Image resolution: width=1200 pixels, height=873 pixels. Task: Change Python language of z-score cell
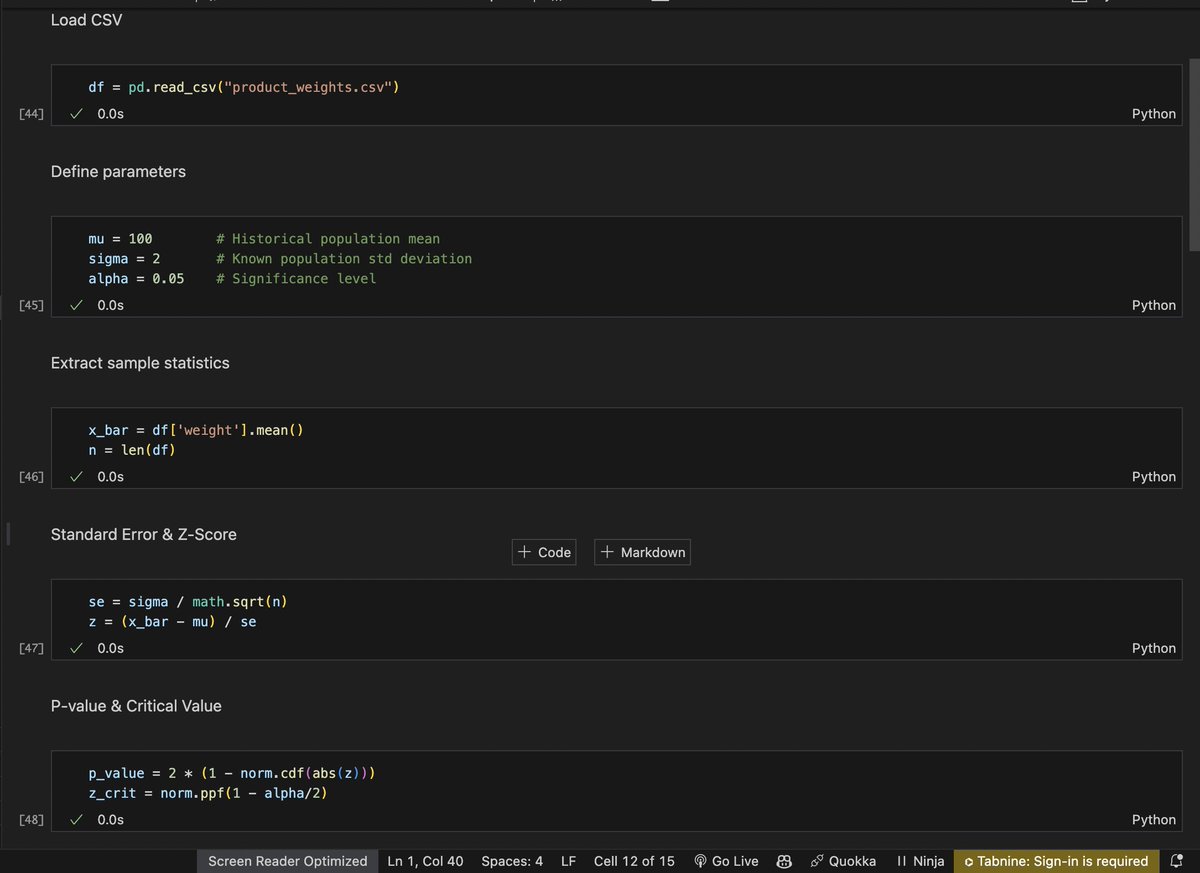1154,648
